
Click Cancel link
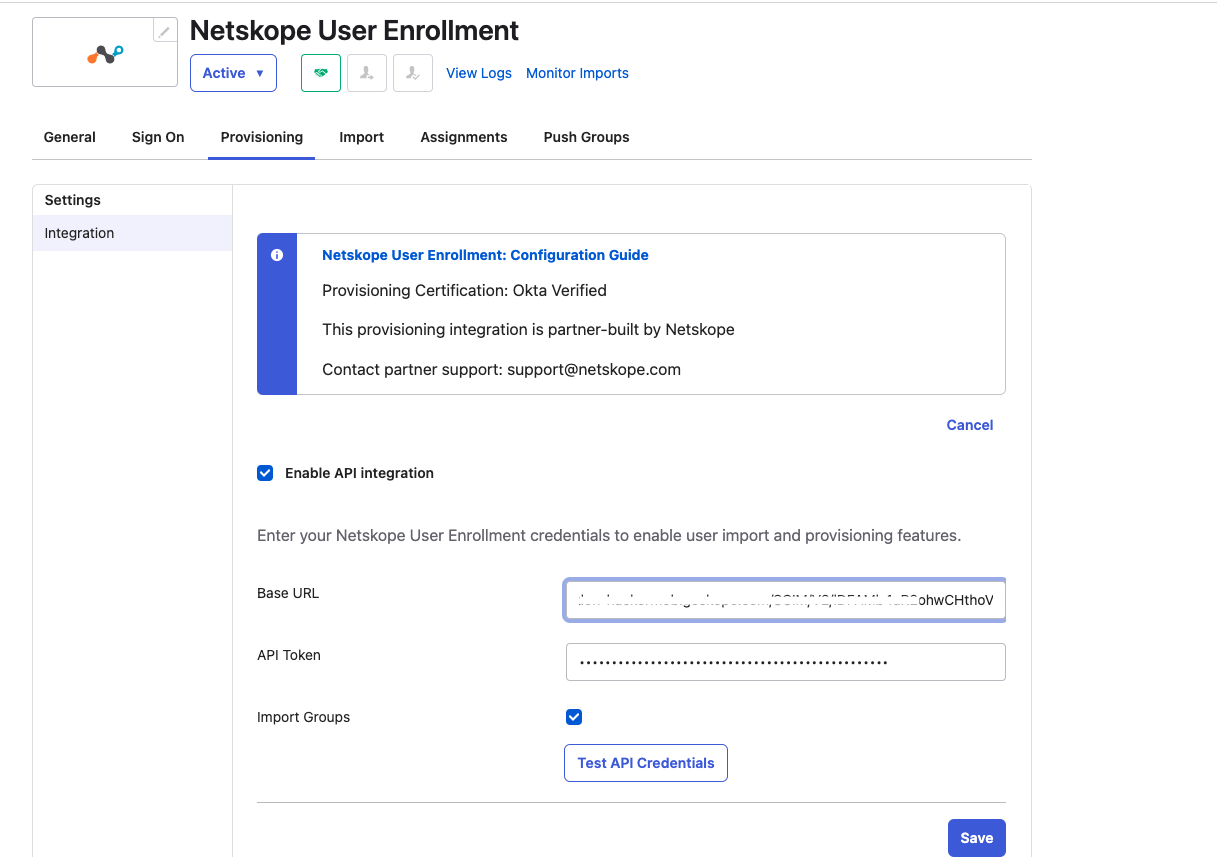tap(970, 425)
